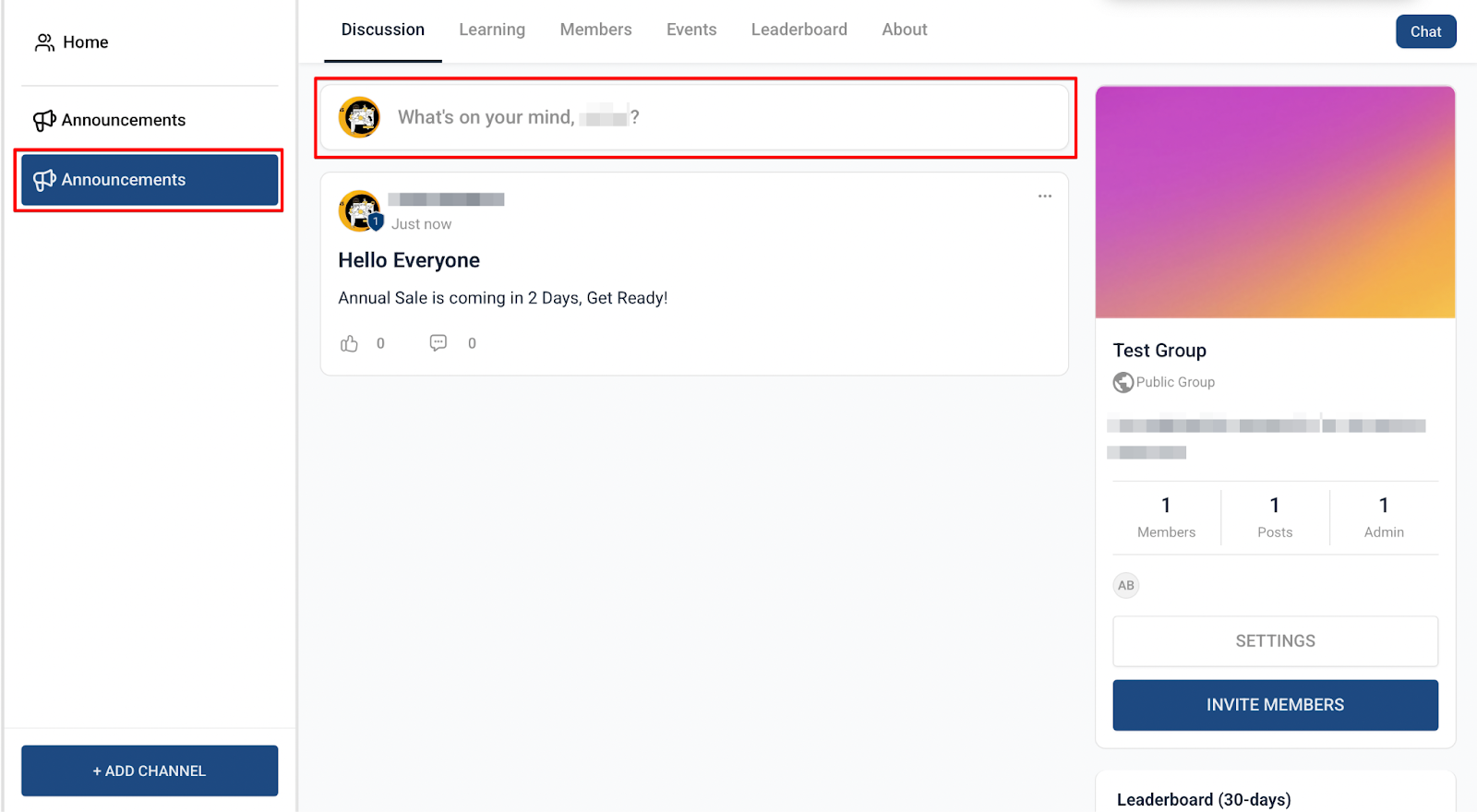Click the Public Group globe icon
Viewport: 1477px width, 812px height.
pos(1123,382)
